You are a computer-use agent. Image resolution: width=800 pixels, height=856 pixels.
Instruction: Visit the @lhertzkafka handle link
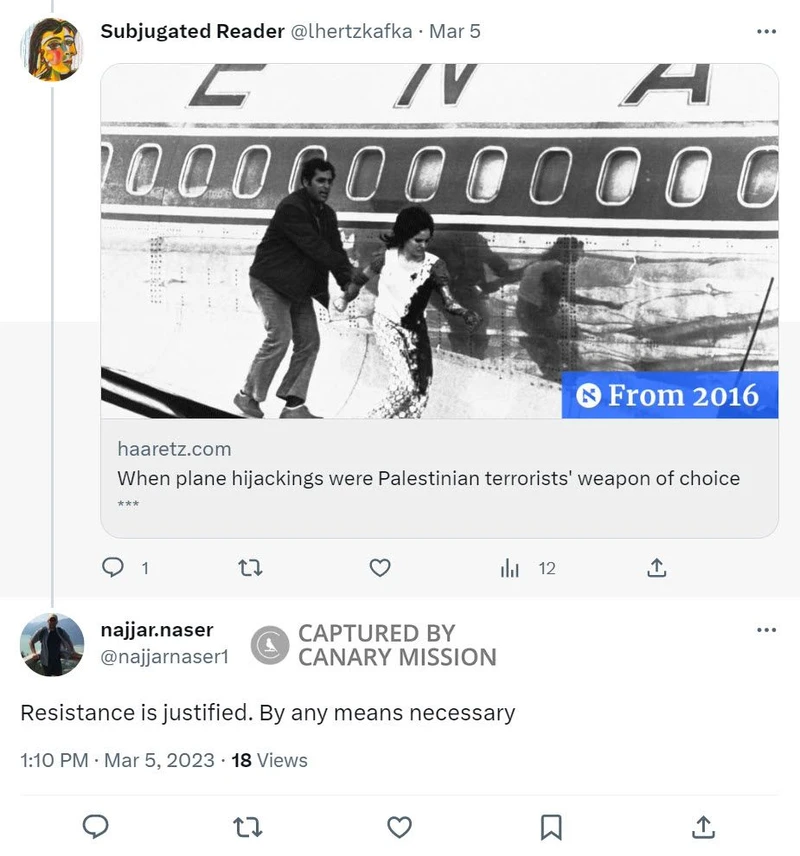click(351, 31)
